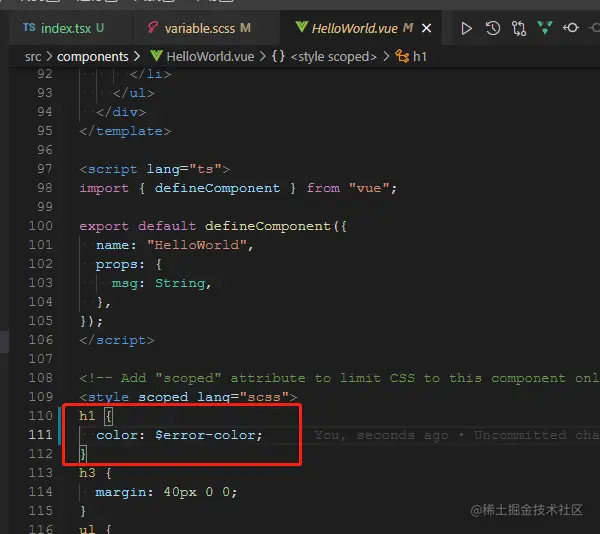
Task: Open the variable.scss tab
Action: [200, 28]
